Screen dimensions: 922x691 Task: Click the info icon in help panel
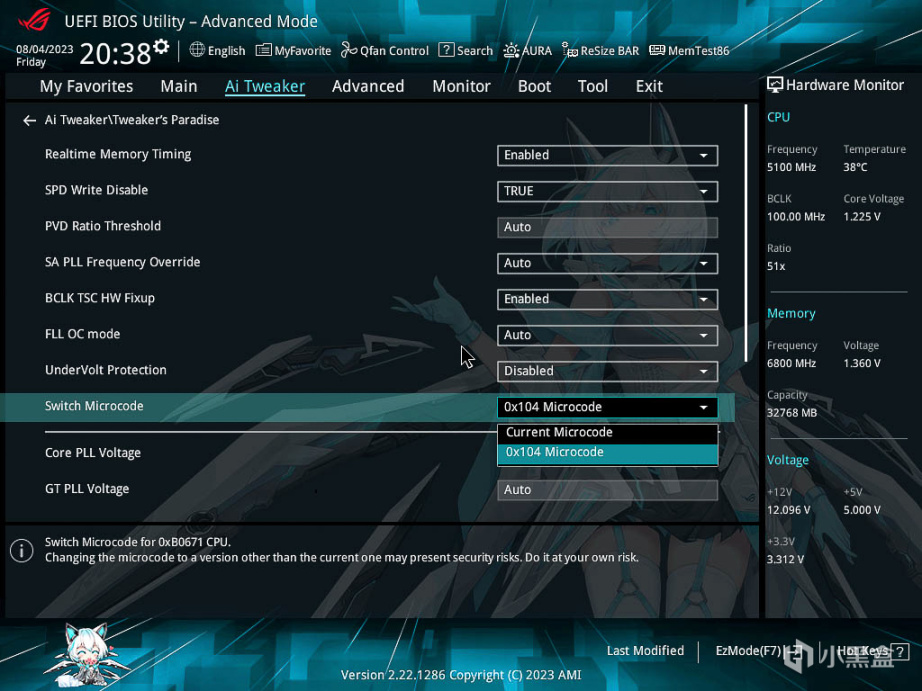click(x=22, y=551)
